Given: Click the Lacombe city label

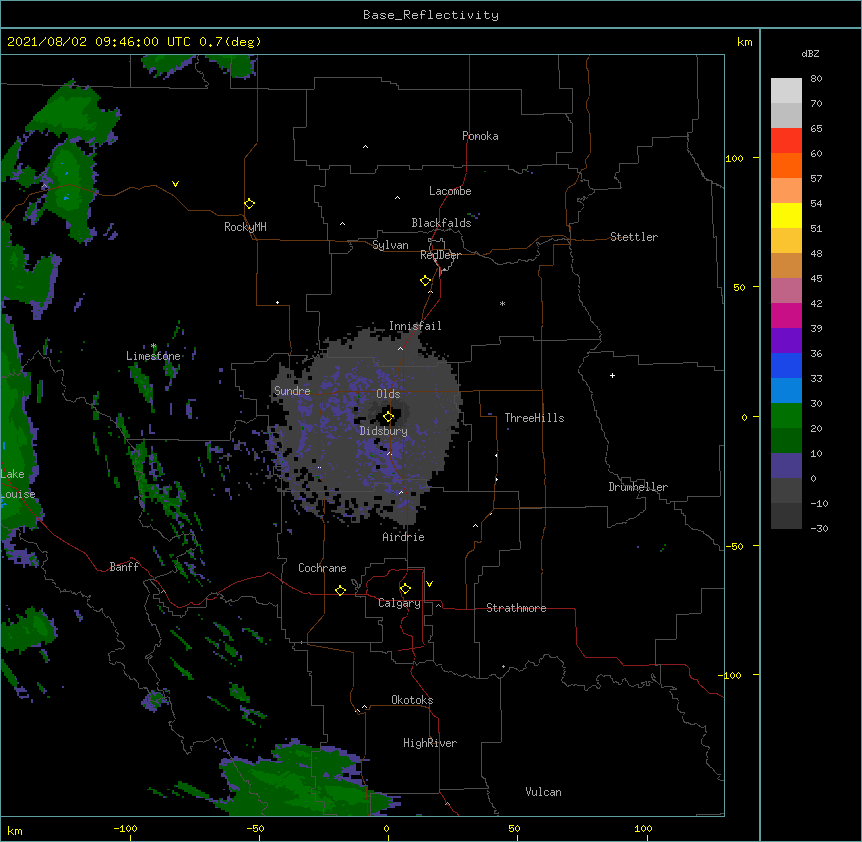Looking at the screenshot, I should (450, 191).
